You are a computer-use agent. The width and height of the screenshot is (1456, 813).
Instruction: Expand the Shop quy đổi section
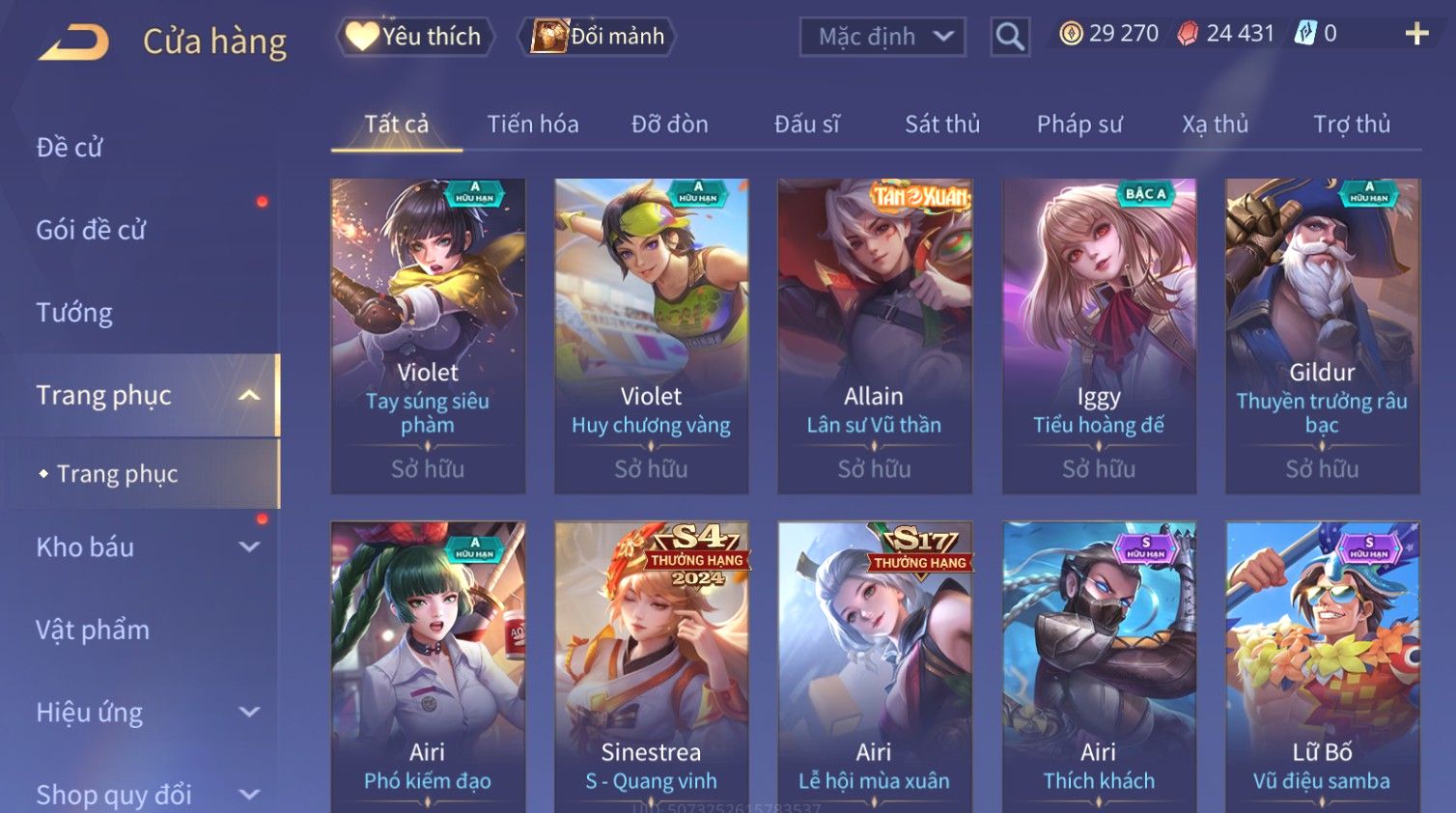(x=249, y=795)
